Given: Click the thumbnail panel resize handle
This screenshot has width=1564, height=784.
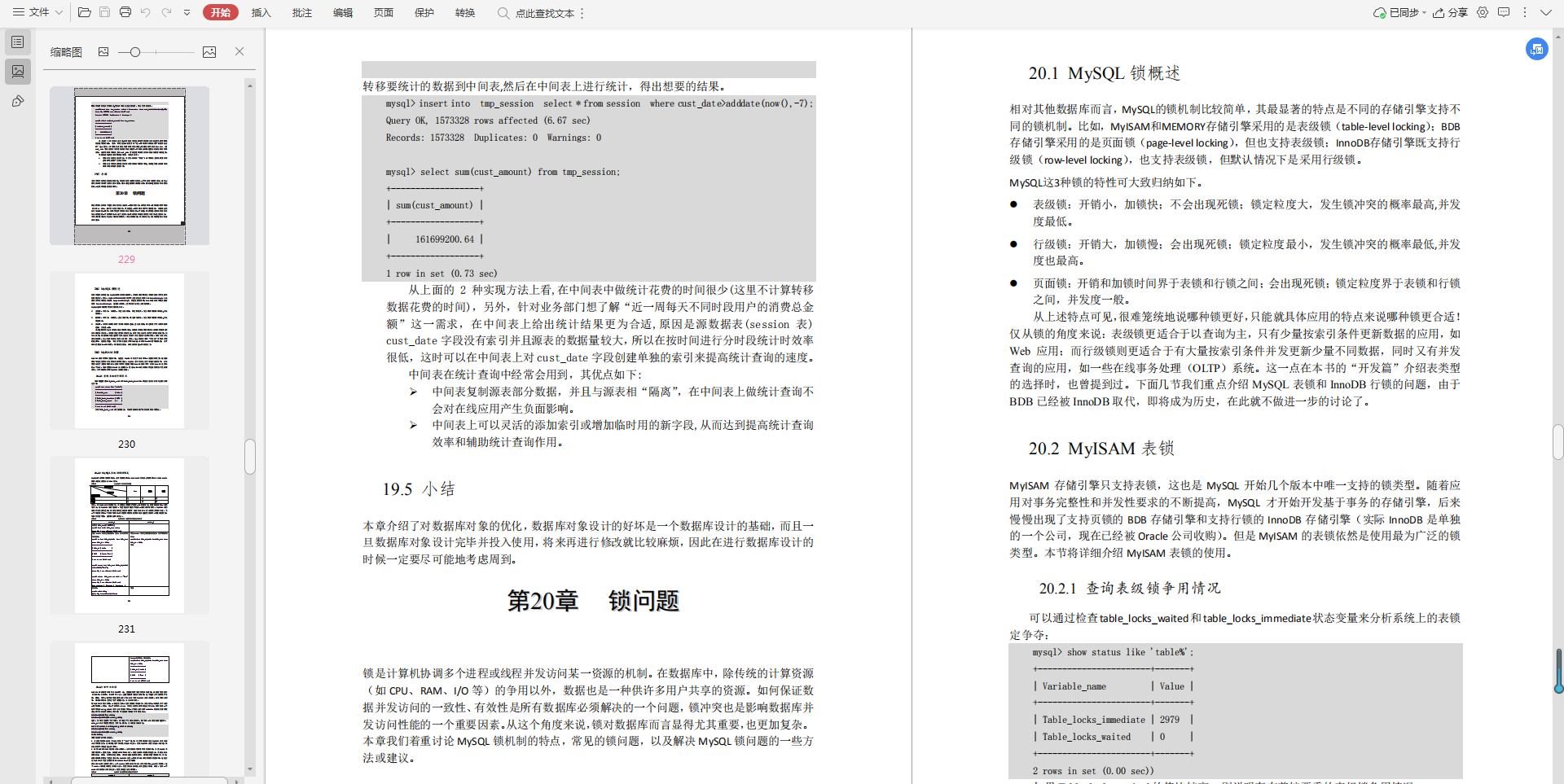Looking at the screenshot, I should pyautogui.click(x=250, y=456).
